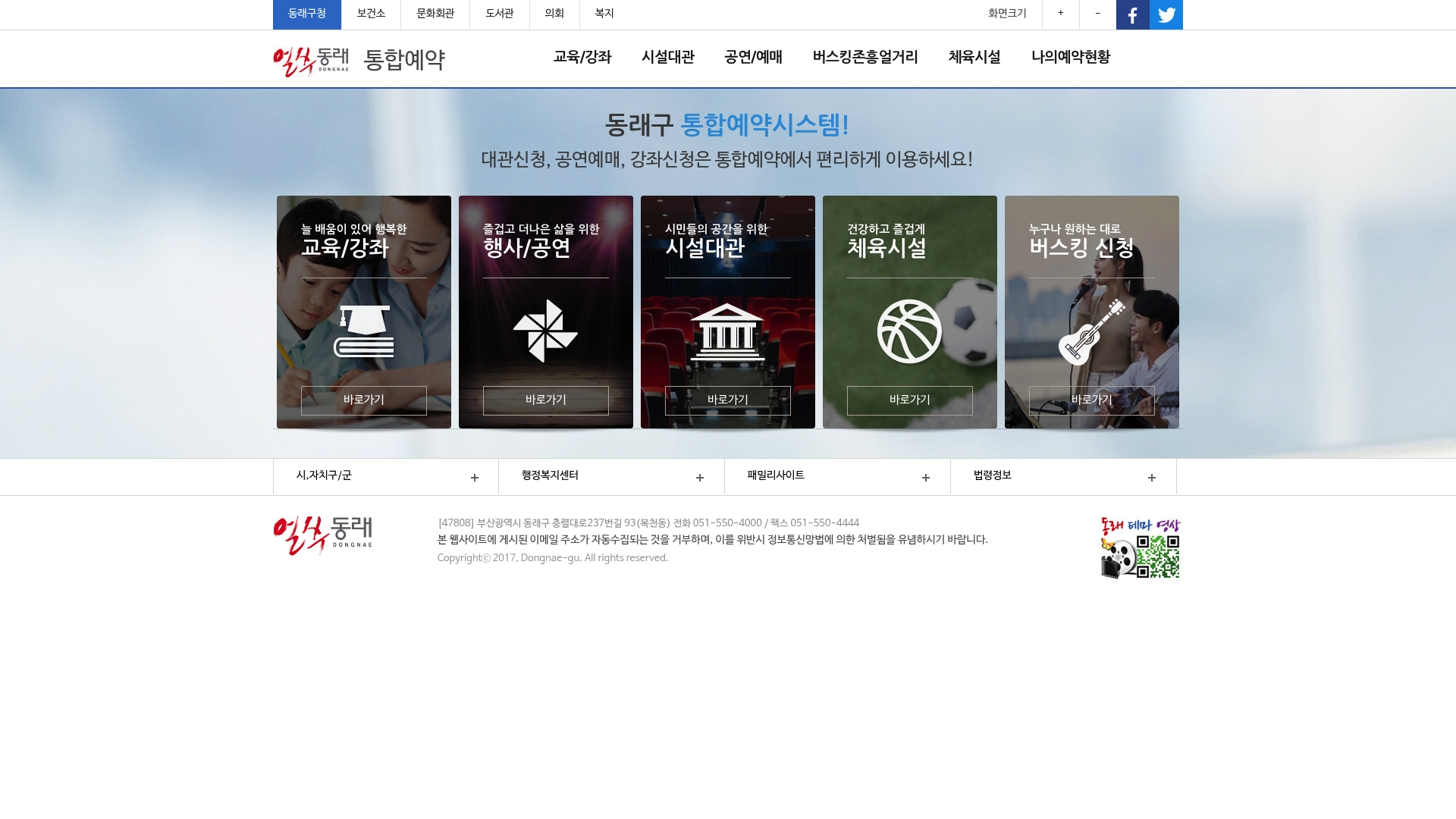This screenshot has width=1456, height=819.
Task: Click 바로가기 on the 버스킹 신청 card
Action: click(x=1092, y=400)
